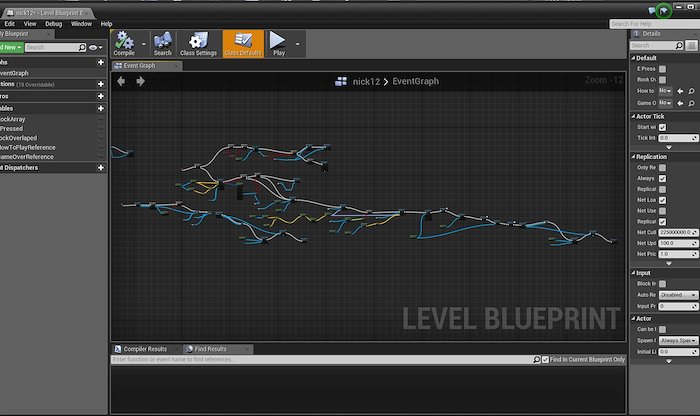Viewport: 700px width, 416px height.
Task: Toggle the Only Re replication checkbox
Action: pyautogui.click(x=662, y=167)
